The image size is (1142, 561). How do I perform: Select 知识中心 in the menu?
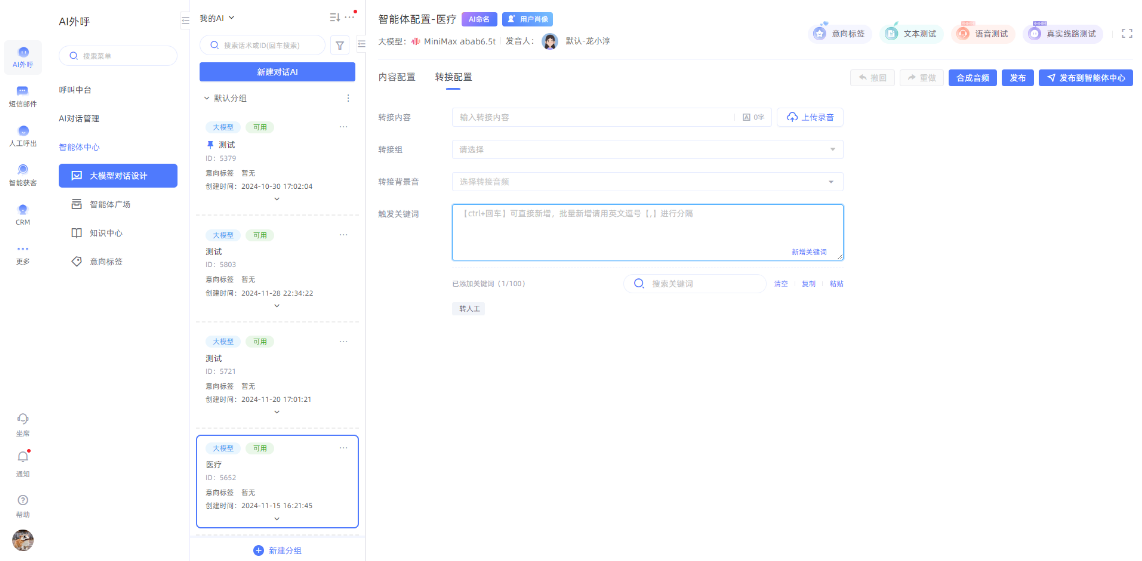coord(106,233)
